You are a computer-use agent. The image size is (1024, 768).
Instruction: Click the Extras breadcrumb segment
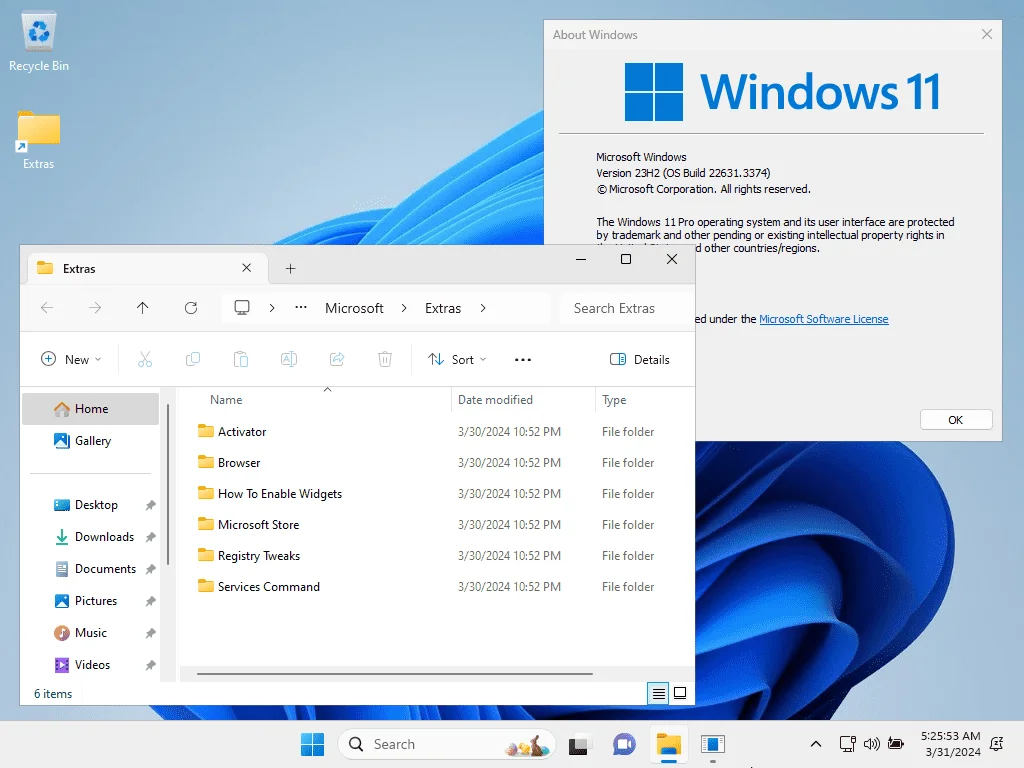tap(443, 308)
